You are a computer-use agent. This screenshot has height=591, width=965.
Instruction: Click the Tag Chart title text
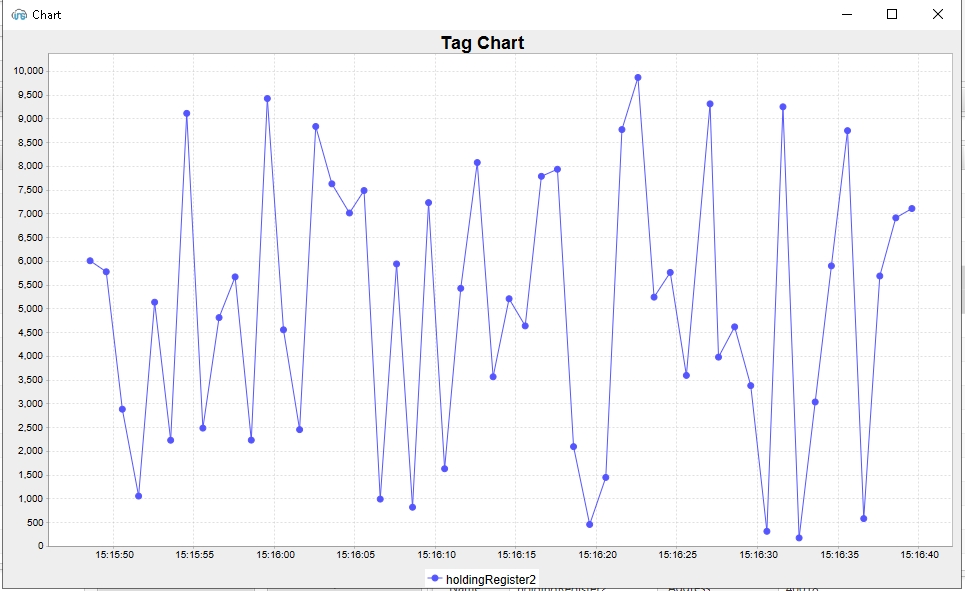[482, 43]
